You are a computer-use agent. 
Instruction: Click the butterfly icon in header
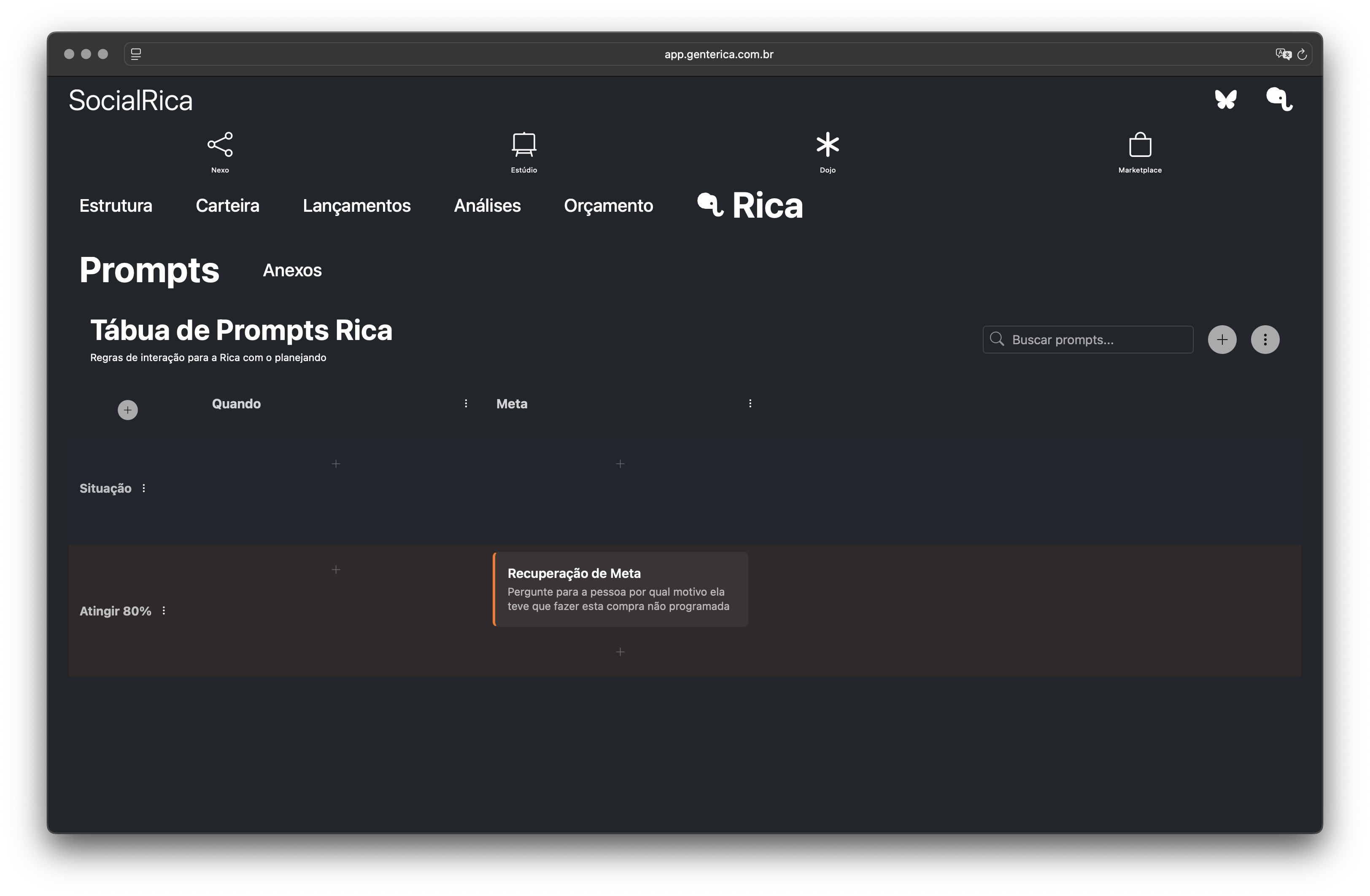[x=1225, y=99]
